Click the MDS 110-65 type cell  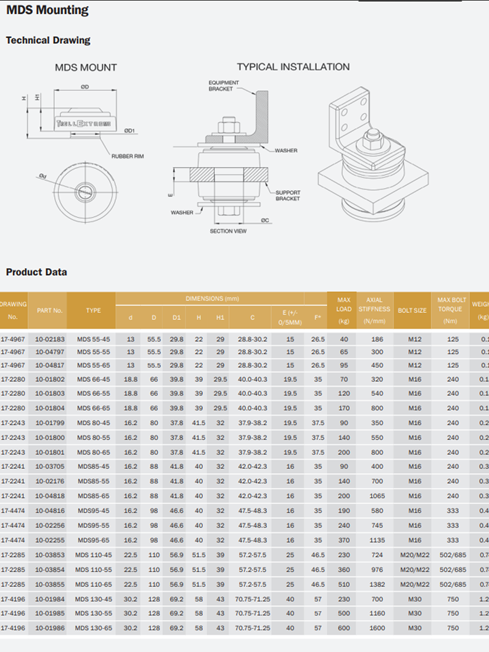pos(94,584)
